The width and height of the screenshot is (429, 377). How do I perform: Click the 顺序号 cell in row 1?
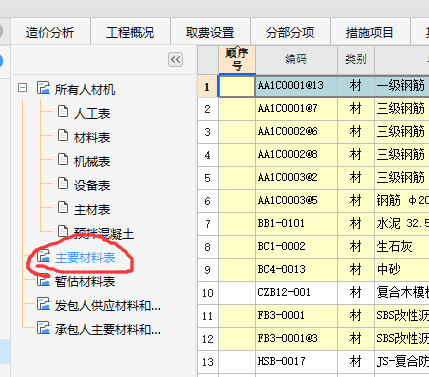[x=237, y=86]
